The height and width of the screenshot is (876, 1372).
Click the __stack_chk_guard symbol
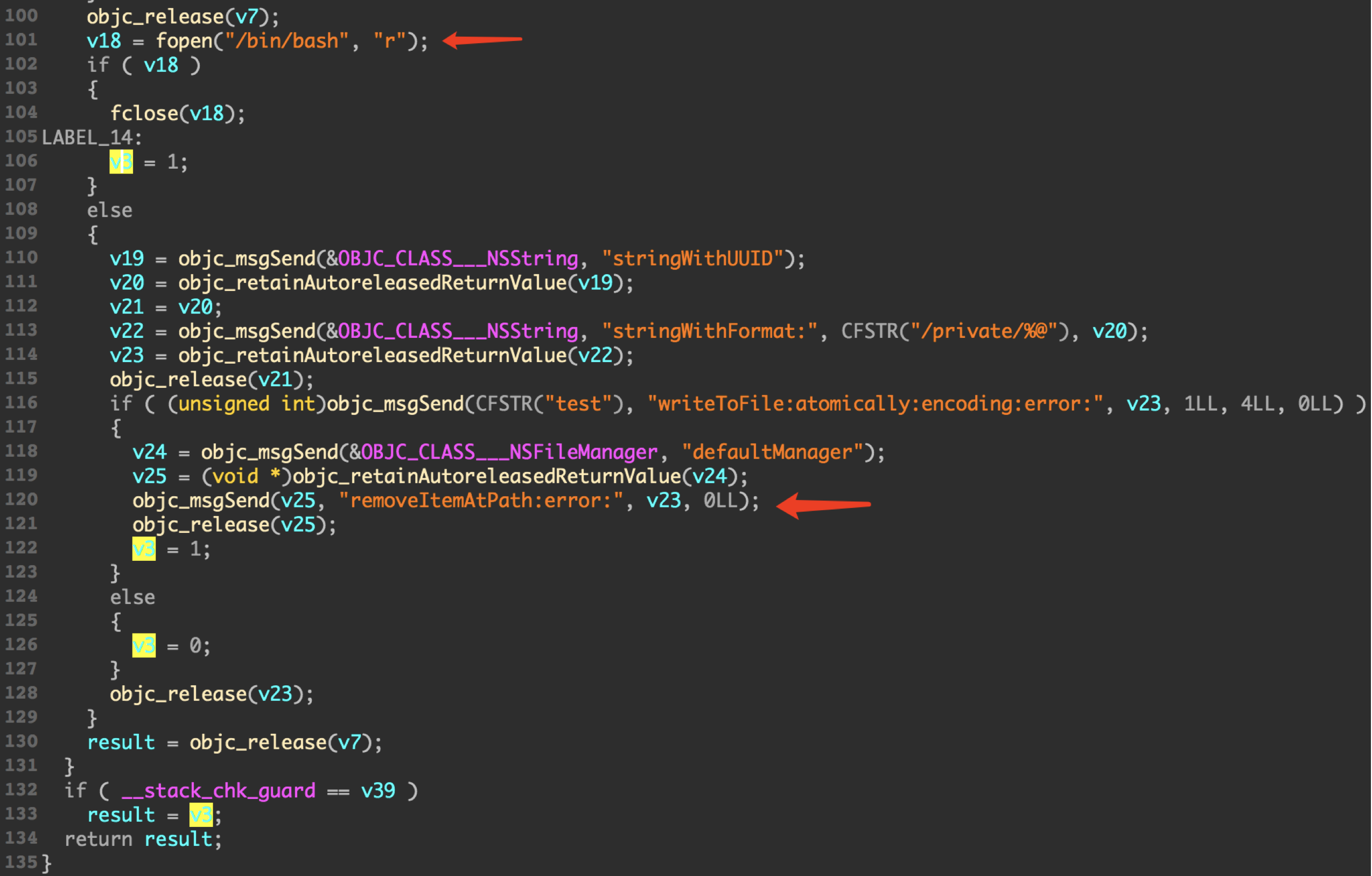[218, 790]
